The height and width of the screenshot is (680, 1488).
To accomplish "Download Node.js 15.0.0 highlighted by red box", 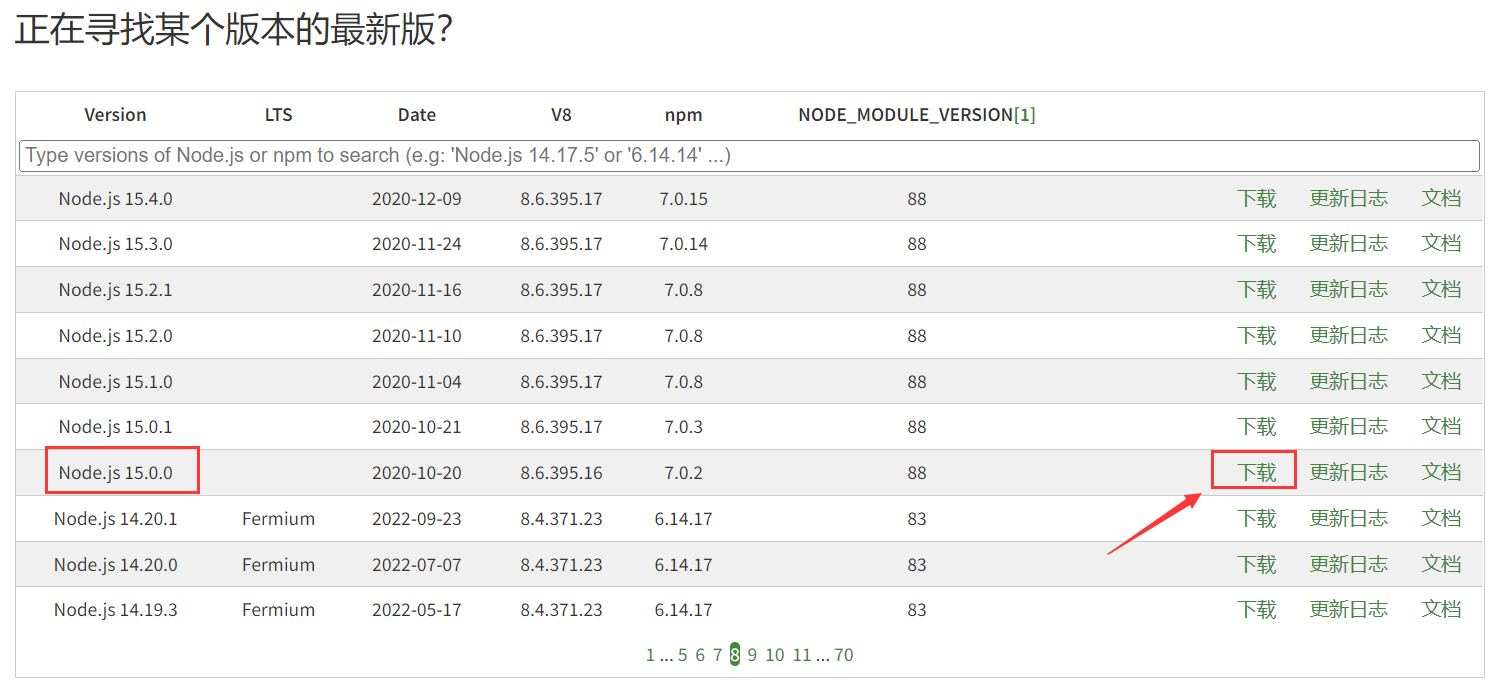I will tap(1254, 471).
